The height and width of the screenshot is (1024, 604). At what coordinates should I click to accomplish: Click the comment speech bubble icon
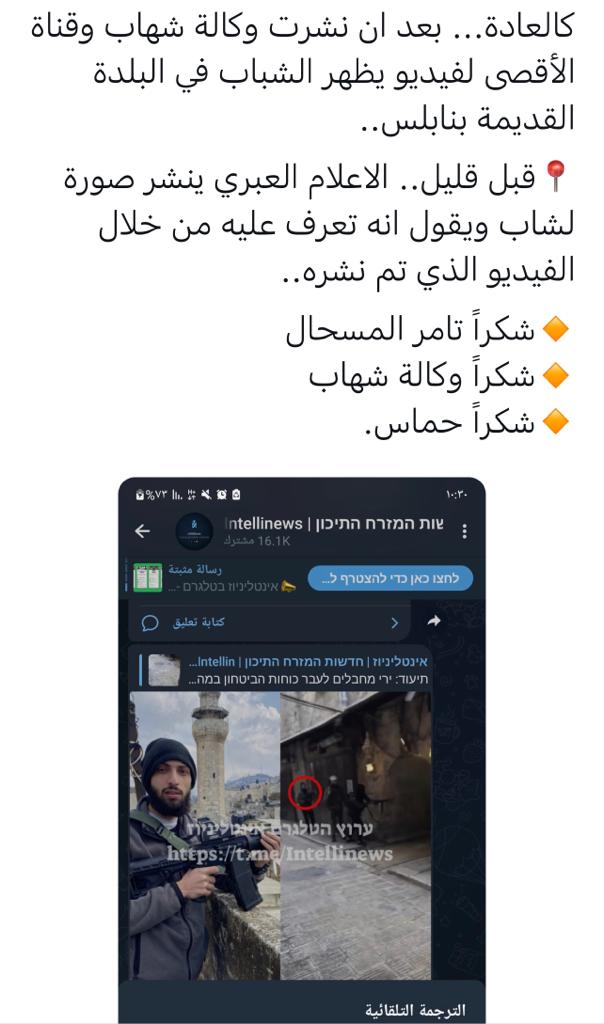point(150,622)
